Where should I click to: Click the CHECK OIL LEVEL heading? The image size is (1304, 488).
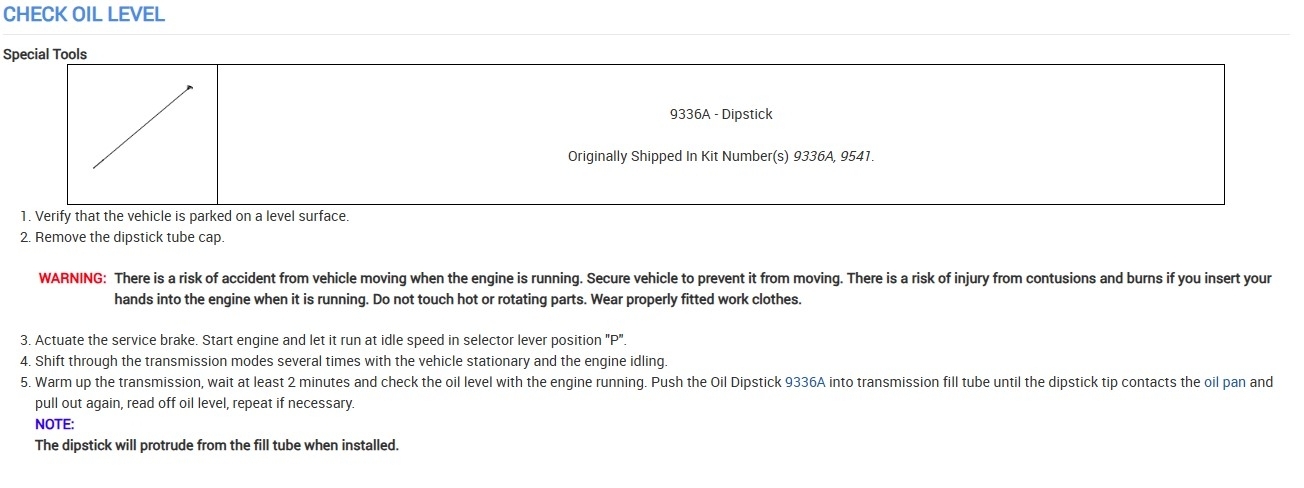(84, 15)
